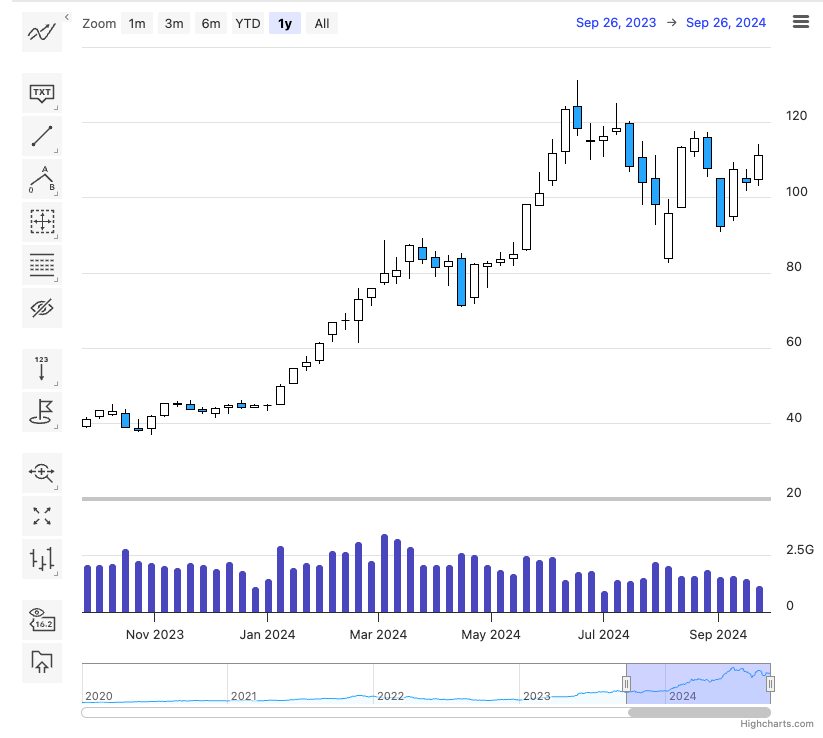Expand Elliott wave tool submenu arrow
The image size is (823, 738).
56,194
